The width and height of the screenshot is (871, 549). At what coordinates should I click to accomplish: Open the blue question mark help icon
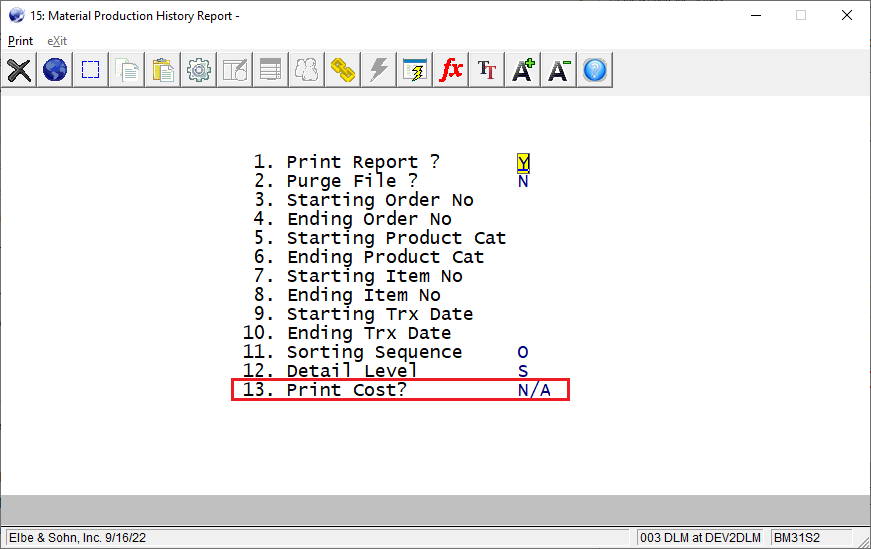coord(595,70)
